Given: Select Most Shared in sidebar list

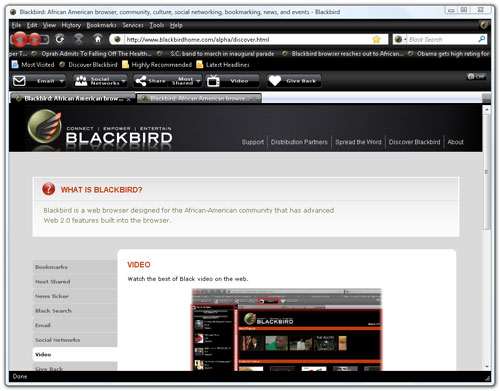Looking at the screenshot, I should (75, 282).
